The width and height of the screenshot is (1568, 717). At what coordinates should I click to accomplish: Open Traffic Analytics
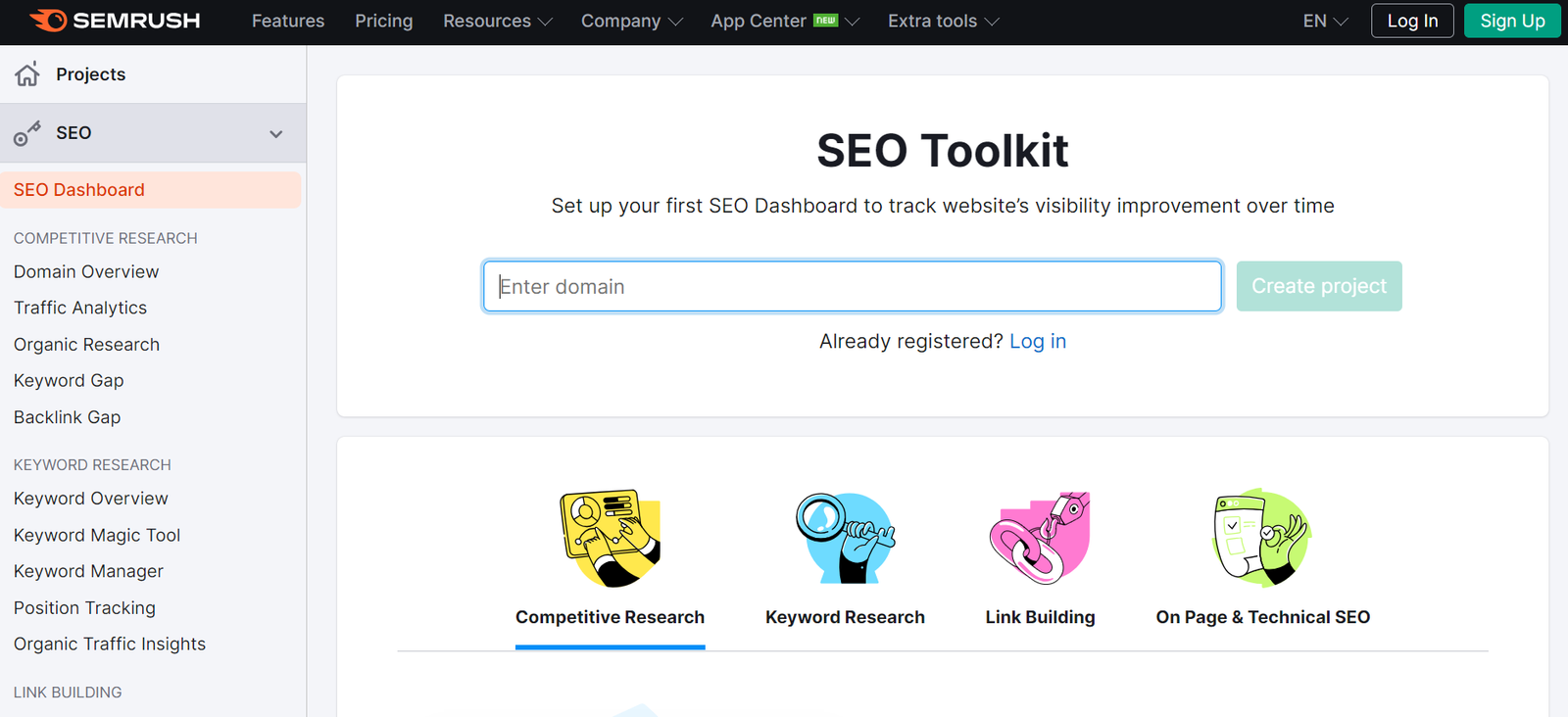pyautogui.click(x=80, y=308)
